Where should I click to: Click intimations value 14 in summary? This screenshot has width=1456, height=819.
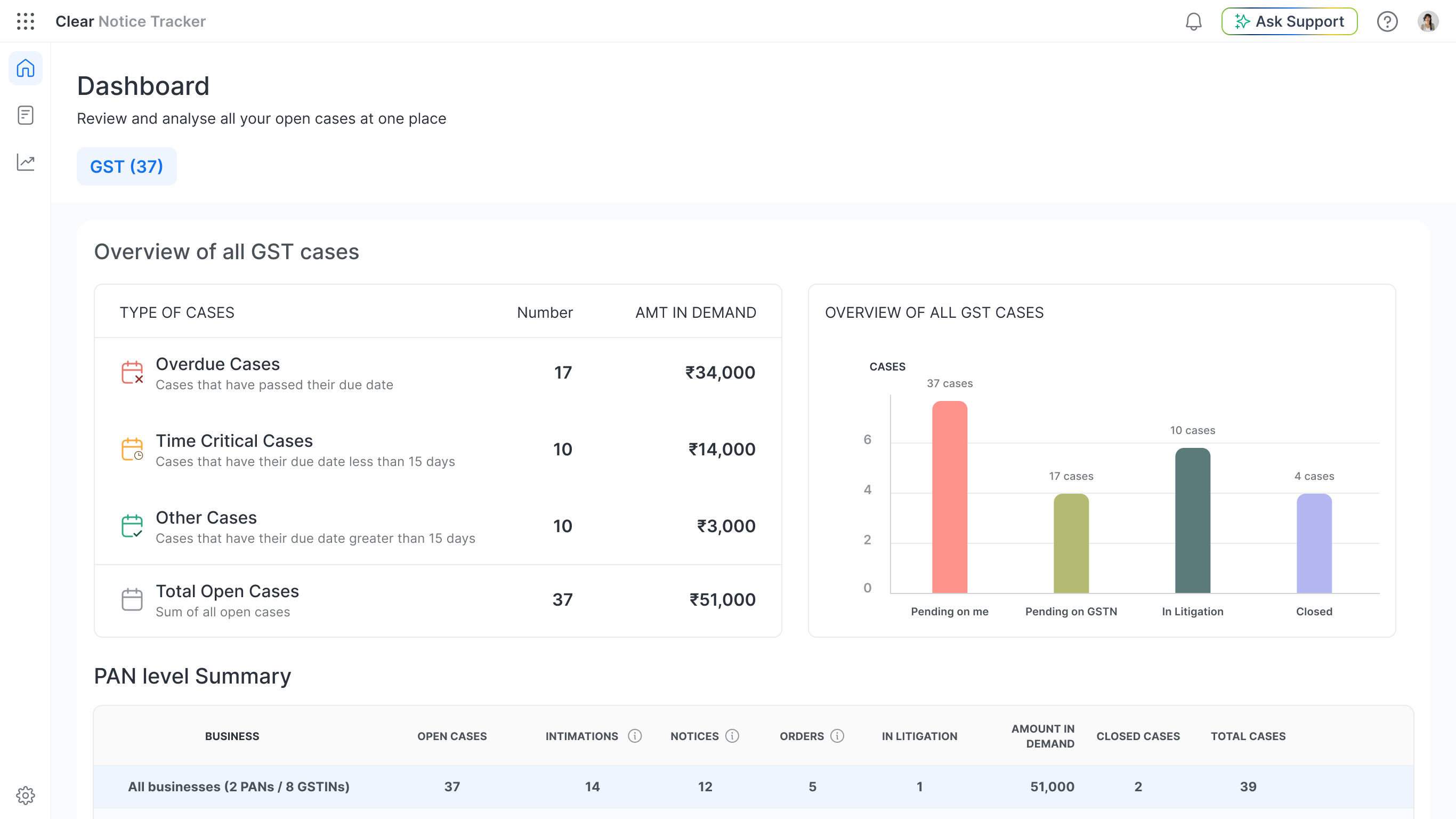point(592,787)
